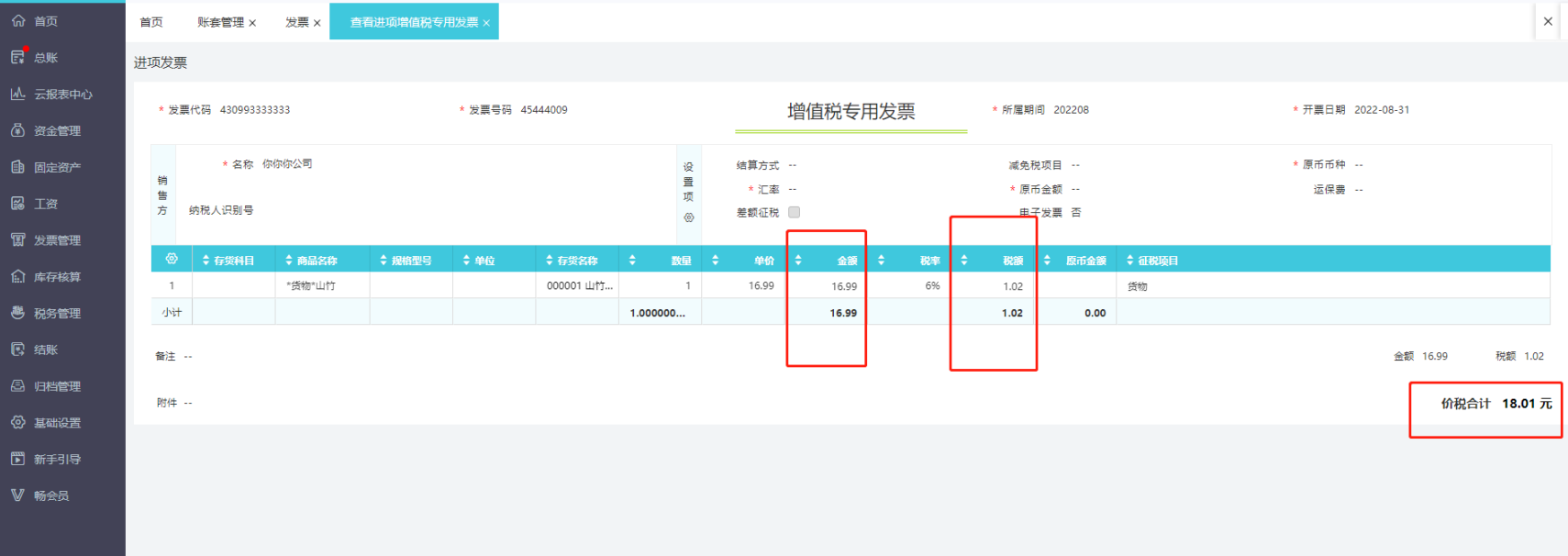Click invoice number 45444009

(544, 109)
